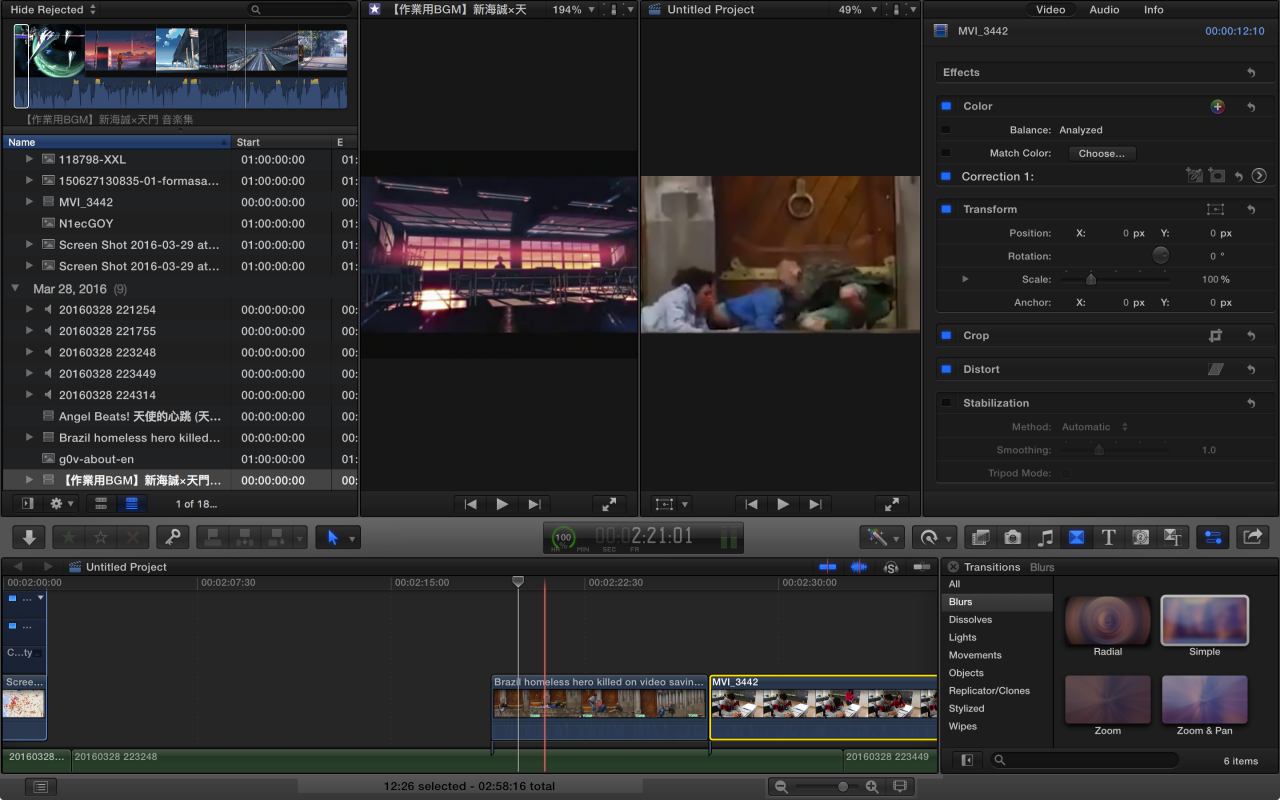This screenshot has height=800, width=1280.
Task: Open the Retime speed menu
Action: (935, 537)
